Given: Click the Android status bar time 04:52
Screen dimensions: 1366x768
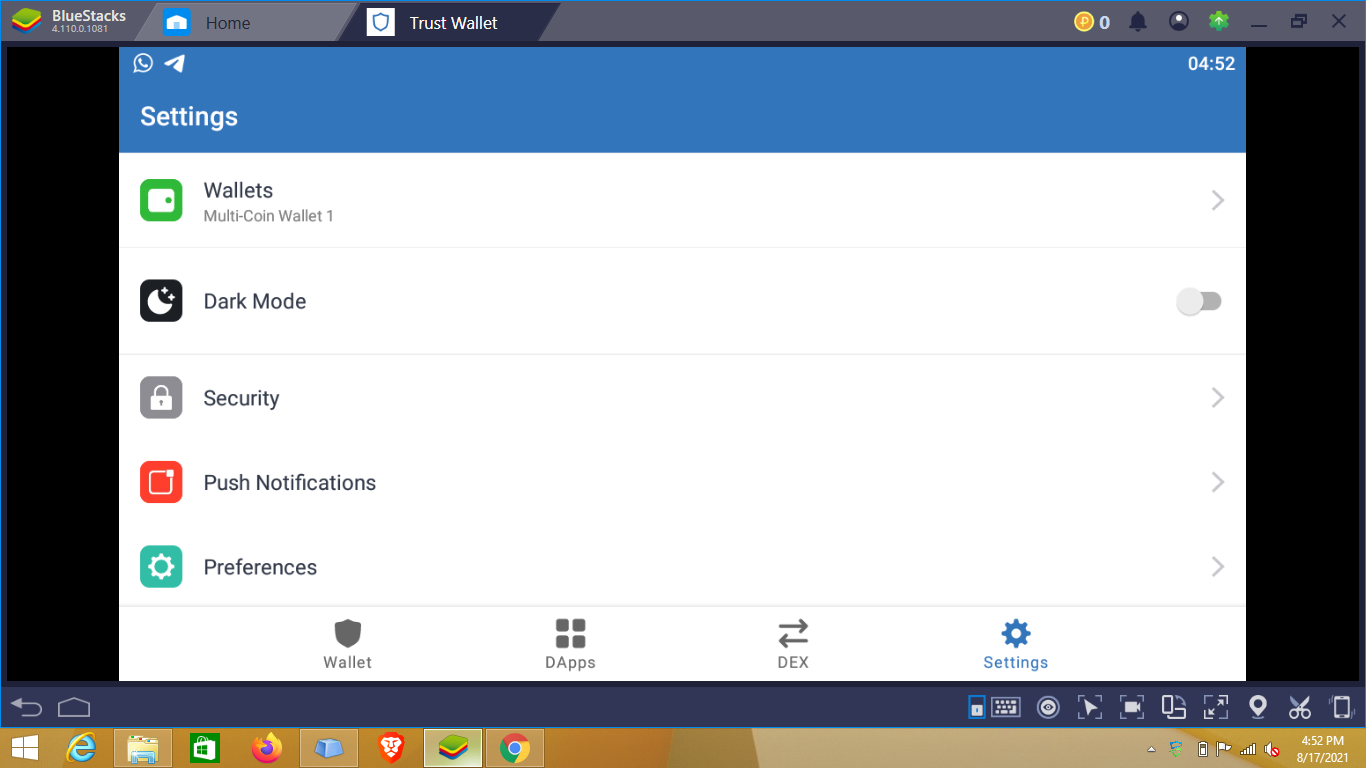Looking at the screenshot, I should [x=1211, y=64].
